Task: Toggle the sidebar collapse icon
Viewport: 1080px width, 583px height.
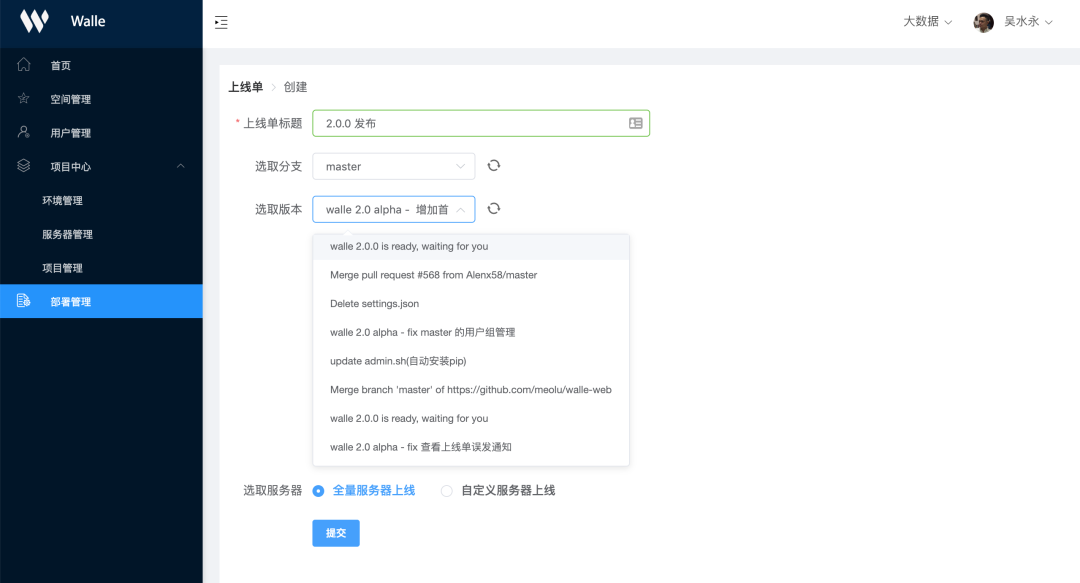Action: (x=221, y=22)
